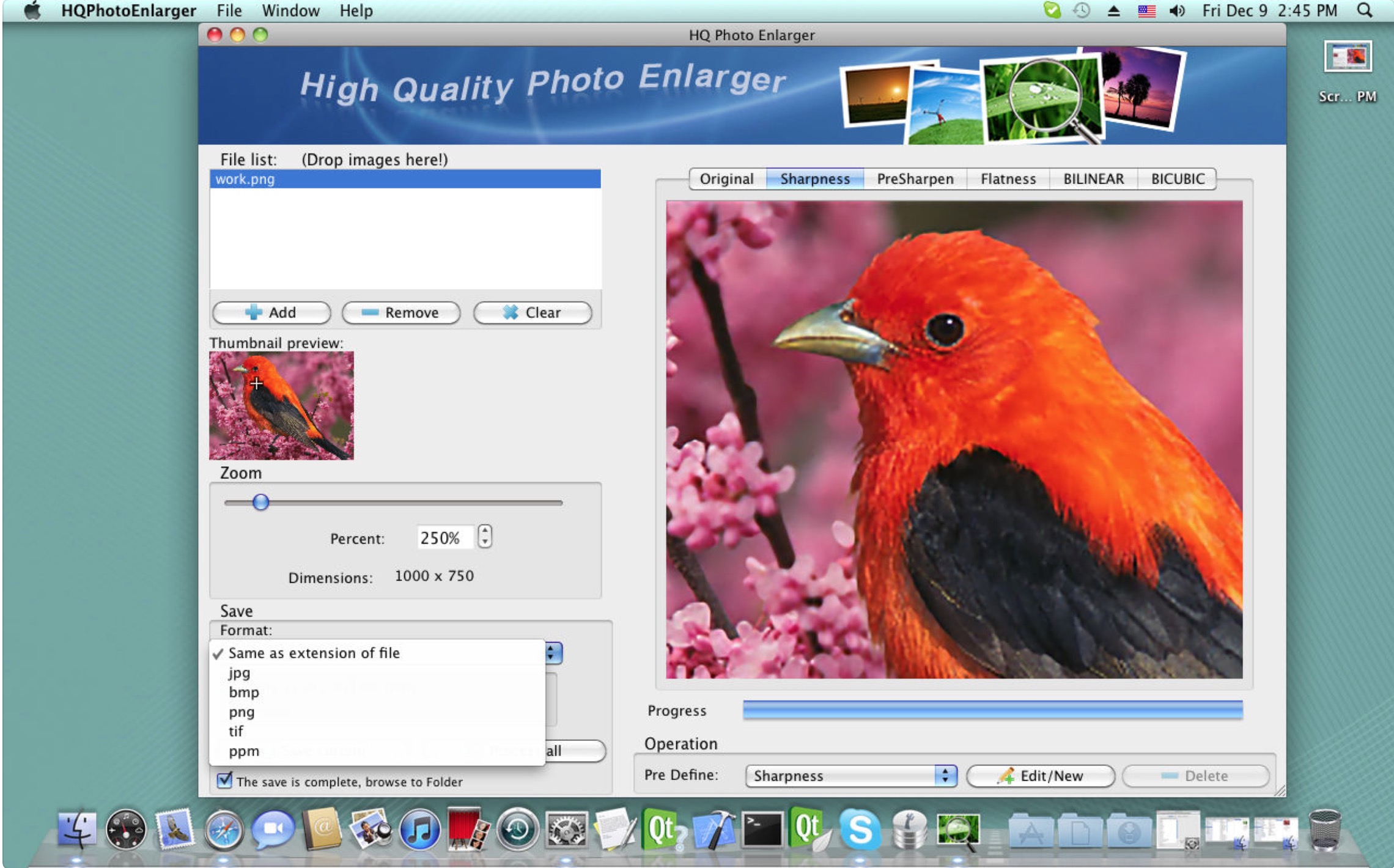Open the Trash in the dock

(x=1324, y=830)
